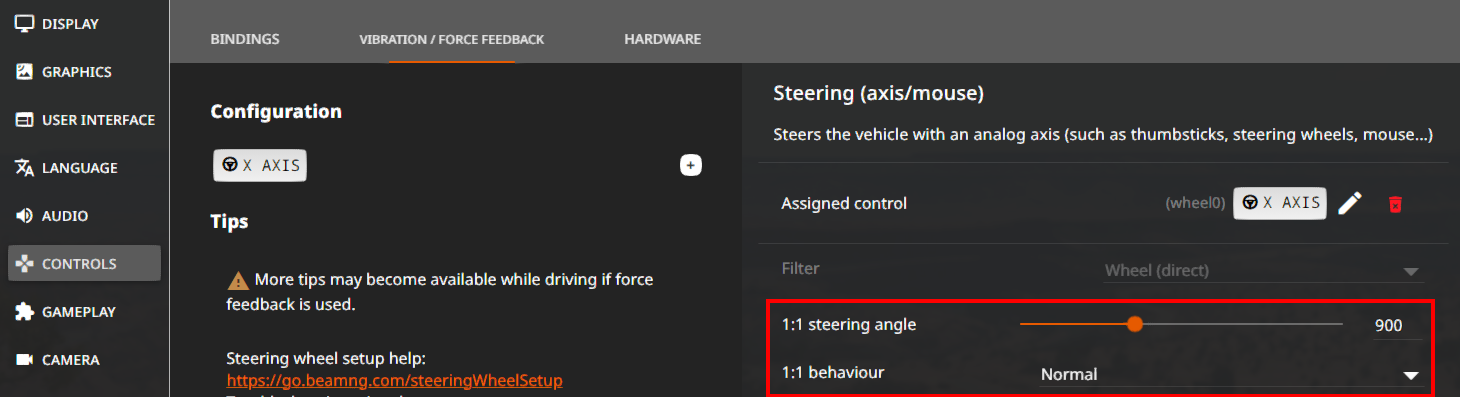Add new configuration with plus button

(691, 165)
